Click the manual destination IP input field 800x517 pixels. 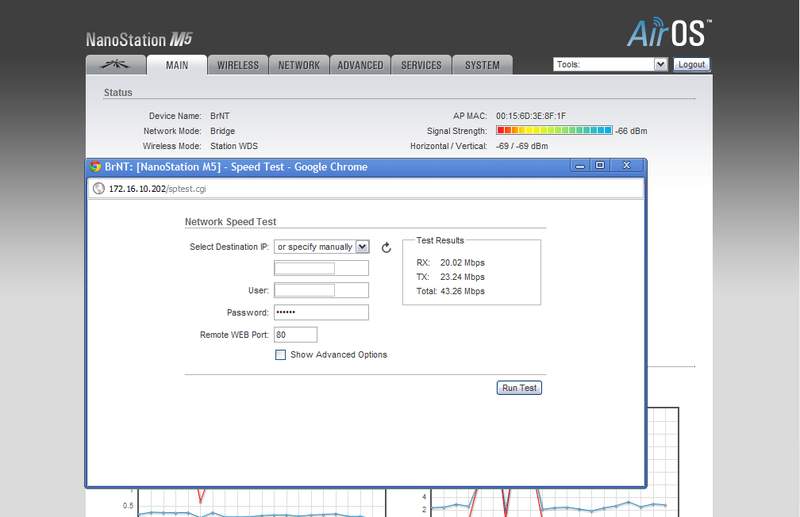[x=321, y=268]
